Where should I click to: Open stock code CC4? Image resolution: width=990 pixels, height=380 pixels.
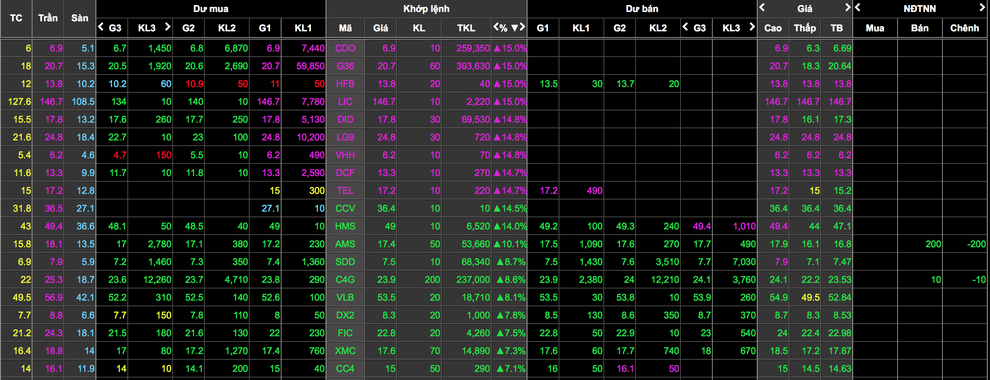[345, 368]
